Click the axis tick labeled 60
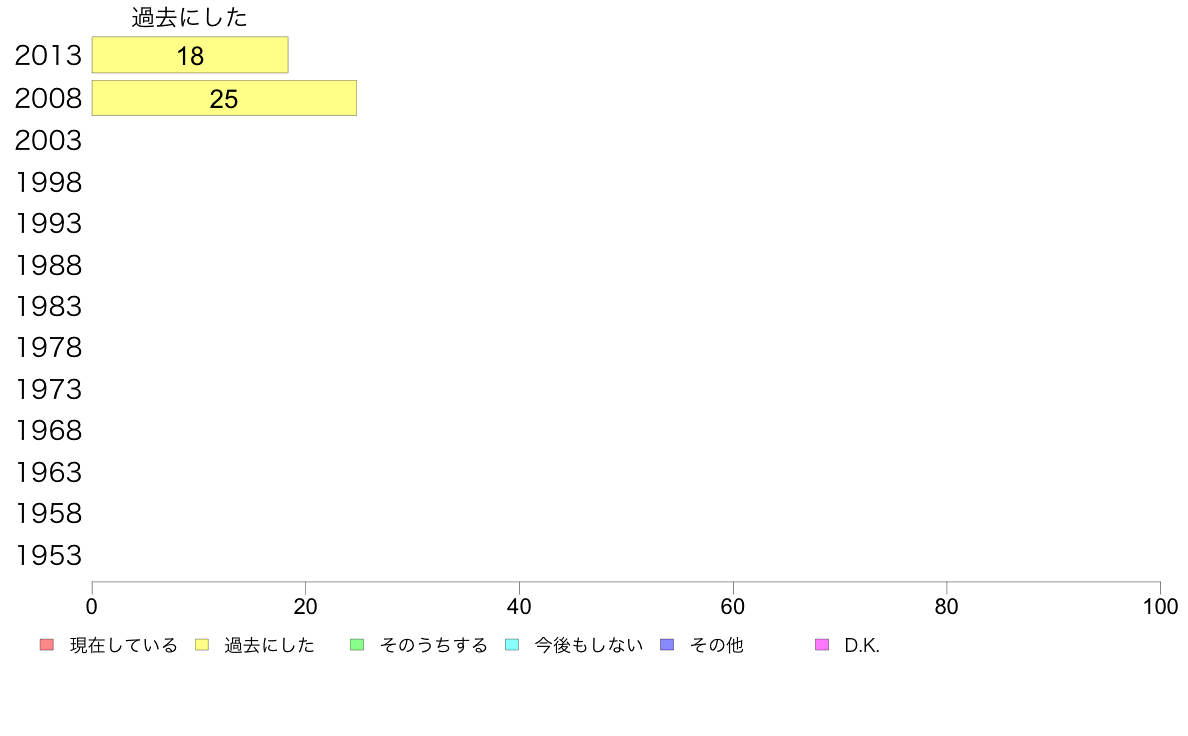Viewport: 1188px width, 736px height. 733,606
